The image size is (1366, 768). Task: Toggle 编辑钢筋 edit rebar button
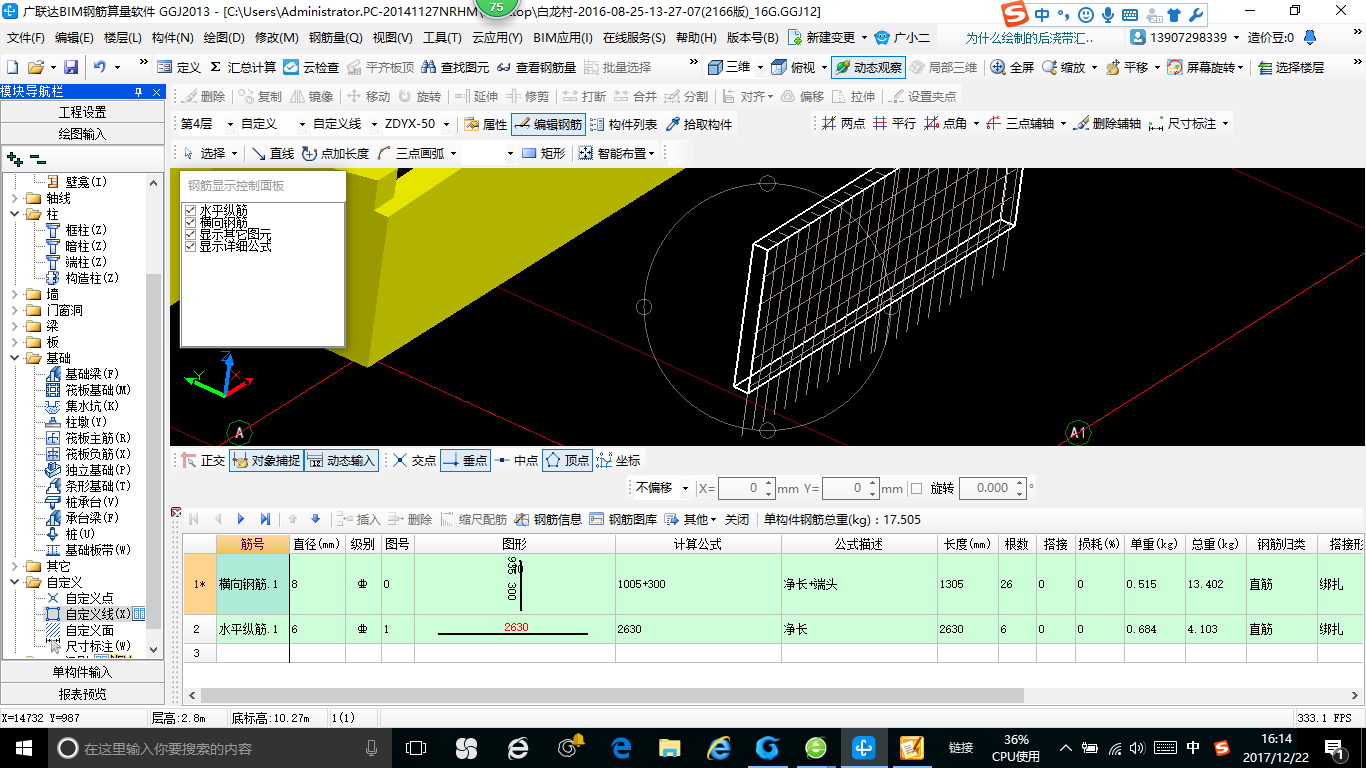click(547, 124)
